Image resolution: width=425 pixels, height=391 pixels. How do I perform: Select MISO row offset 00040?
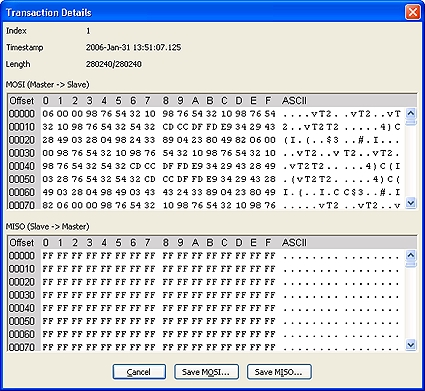(22, 308)
